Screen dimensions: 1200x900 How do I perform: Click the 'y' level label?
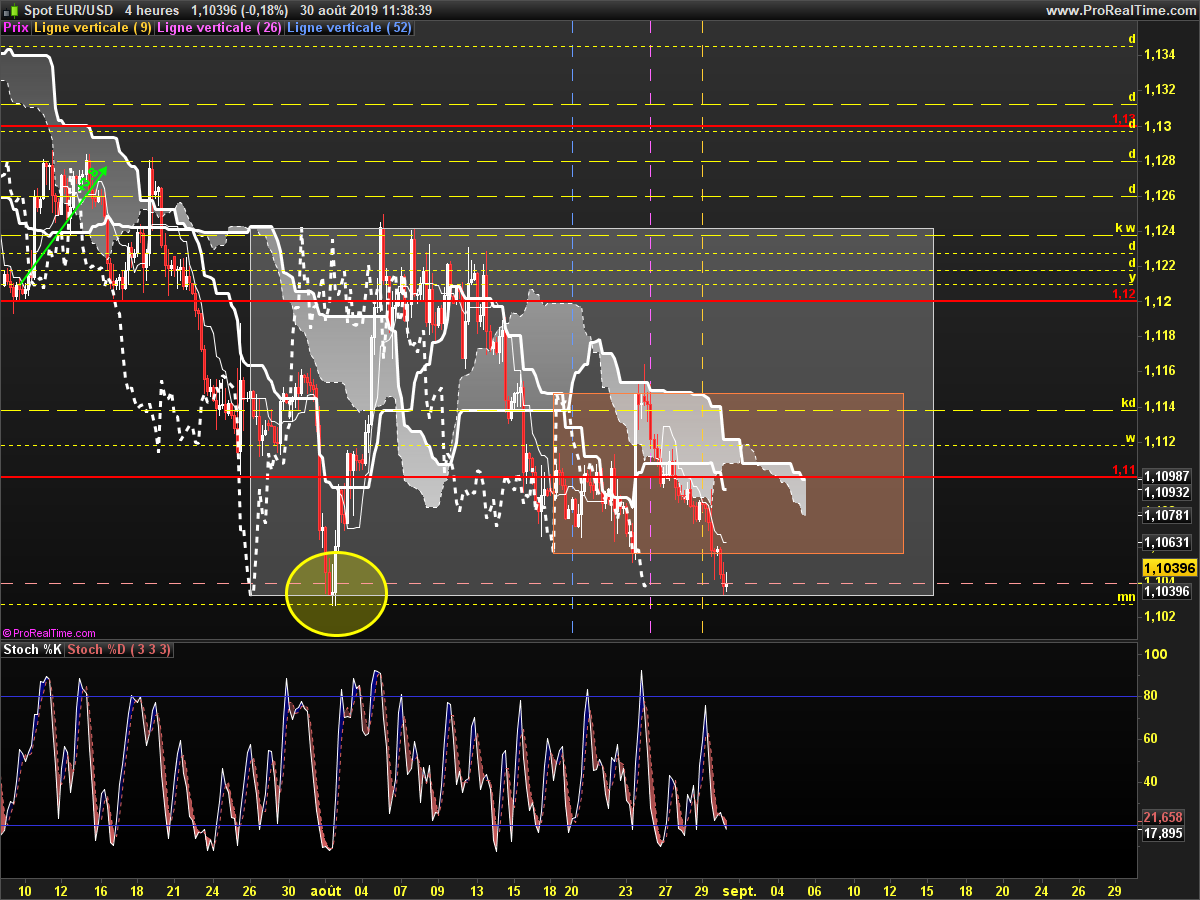tap(1132, 277)
